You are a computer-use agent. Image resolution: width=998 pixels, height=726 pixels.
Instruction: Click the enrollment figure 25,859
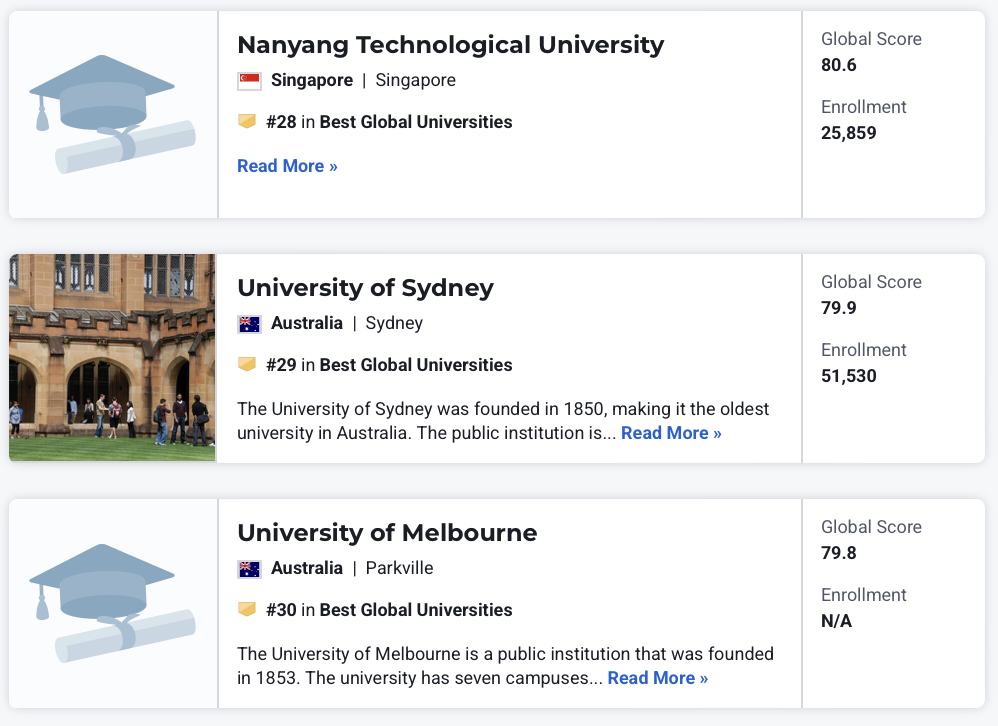pyautogui.click(x=848, y=133)
